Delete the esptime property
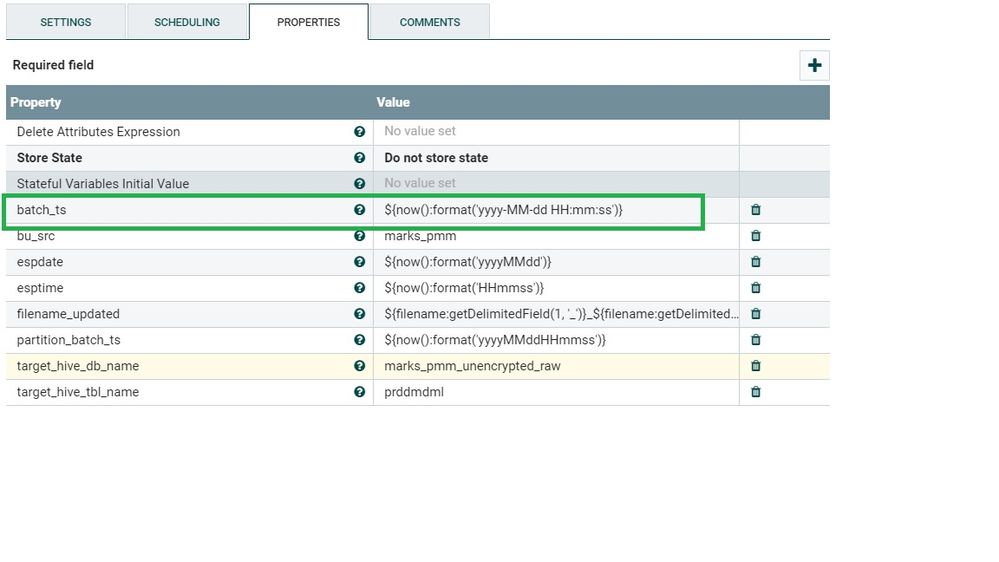This screenshot has width=999, height=562. tap(756, 288)
